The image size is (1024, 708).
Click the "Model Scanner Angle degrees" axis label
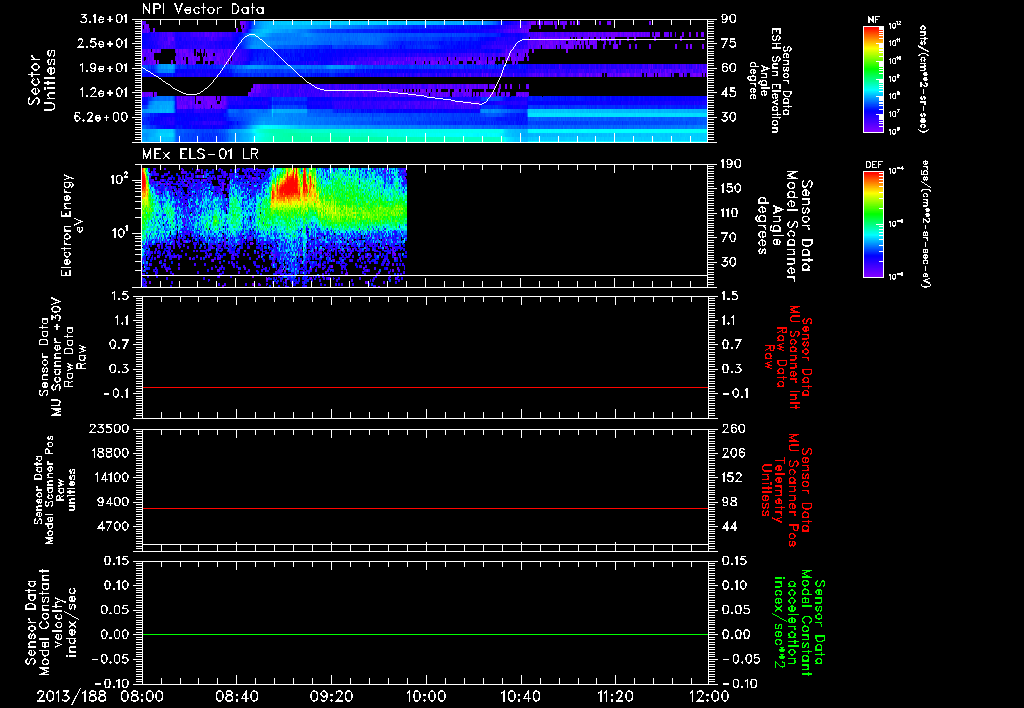(784, 226)
